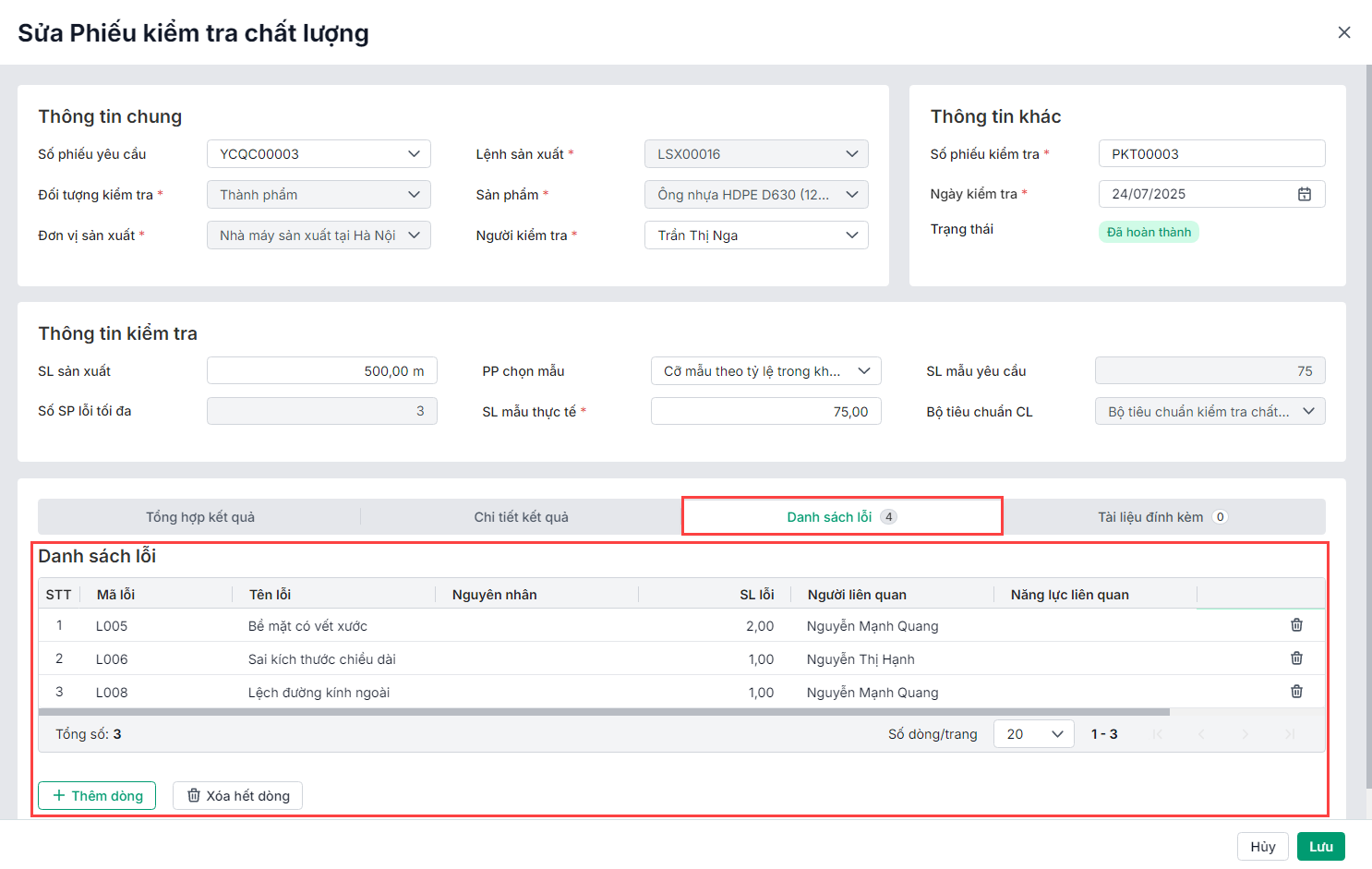Go to the first page of results
Image resolution: width=1372 pixels, height=869 pixels.
[x=1157, y=734]
